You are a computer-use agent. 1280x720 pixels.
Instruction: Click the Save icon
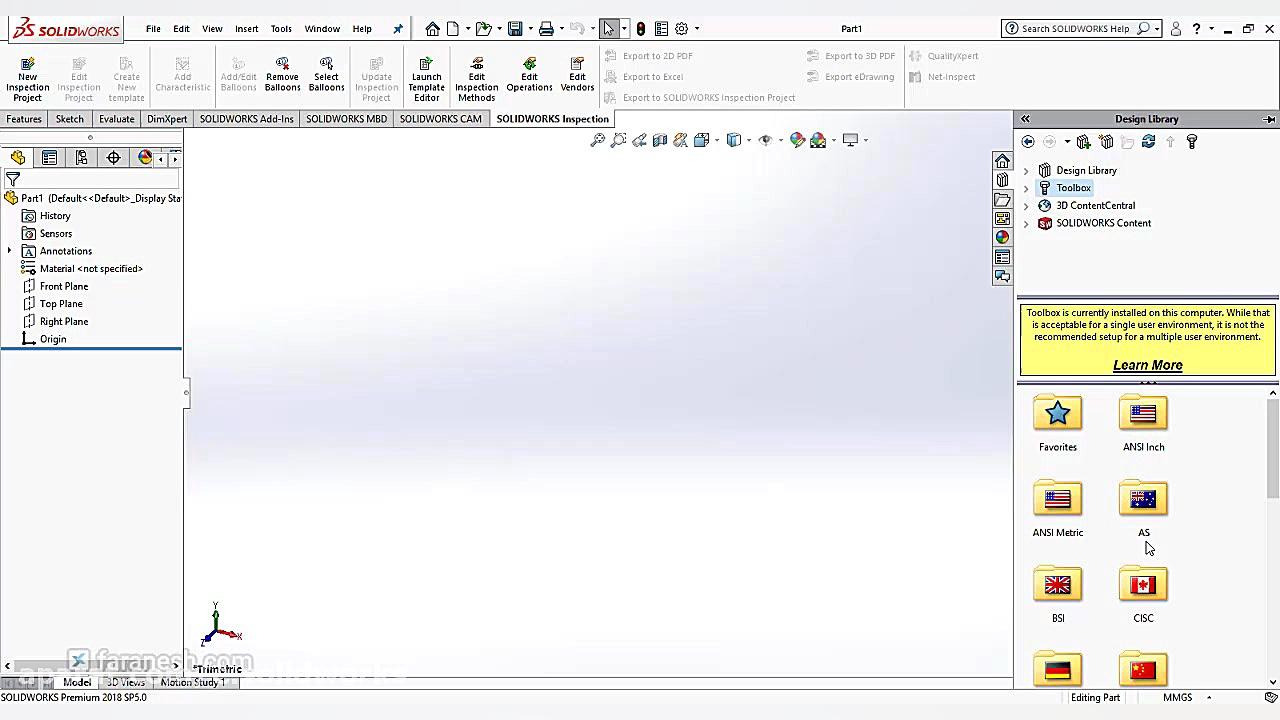pyautogui.click(x=515, y=29)
